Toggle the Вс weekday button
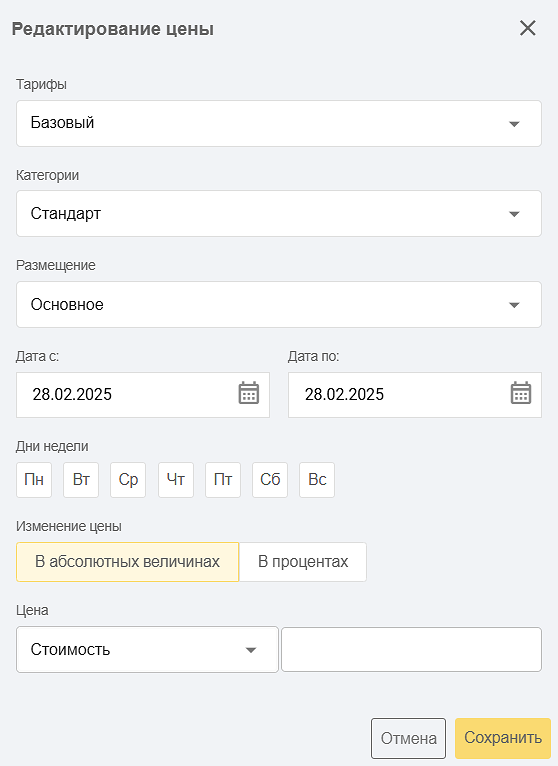This screenshot has height=766, width=558. (317, 480)
